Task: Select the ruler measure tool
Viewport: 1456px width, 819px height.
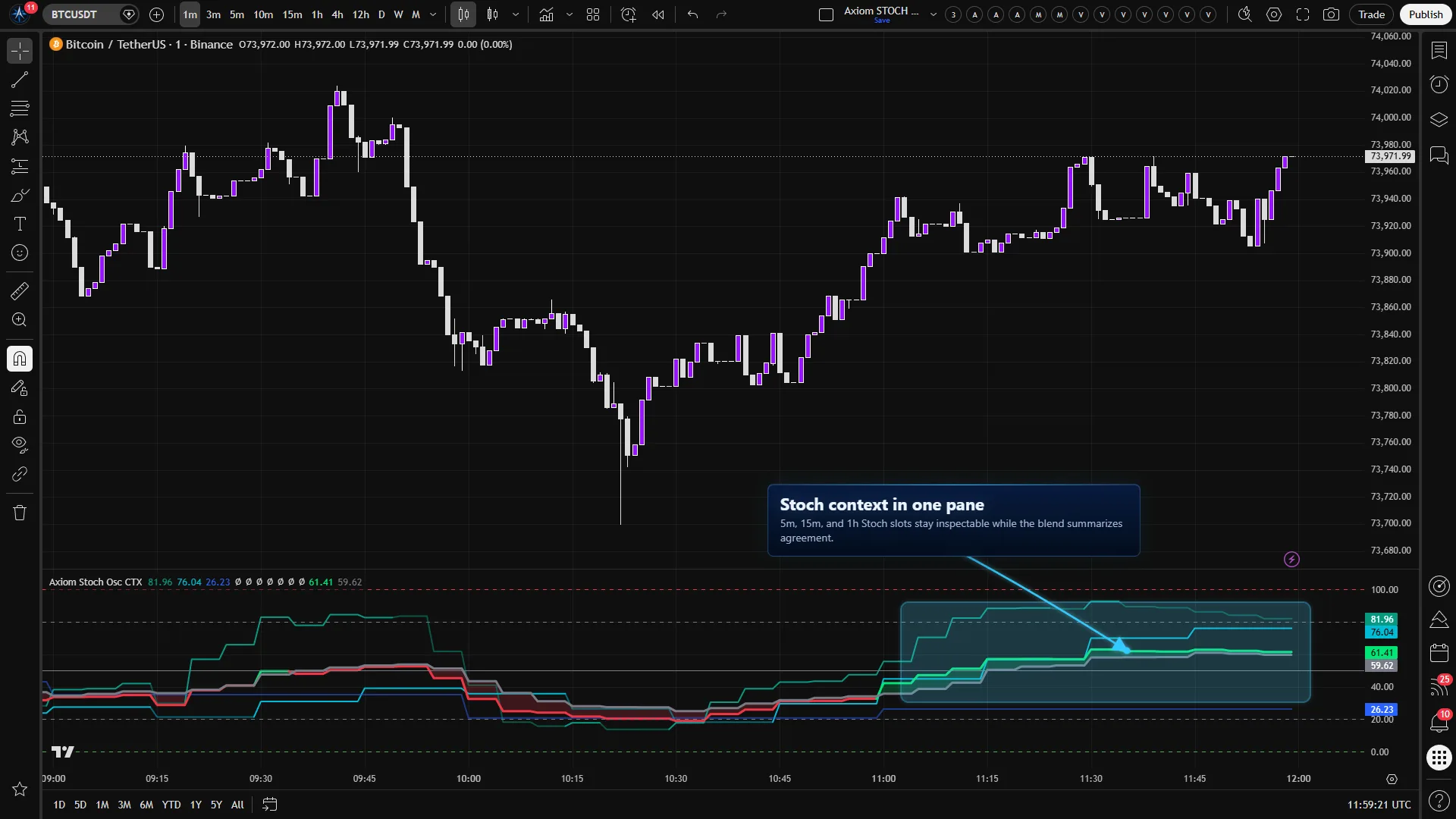Action: coord(20,290)
